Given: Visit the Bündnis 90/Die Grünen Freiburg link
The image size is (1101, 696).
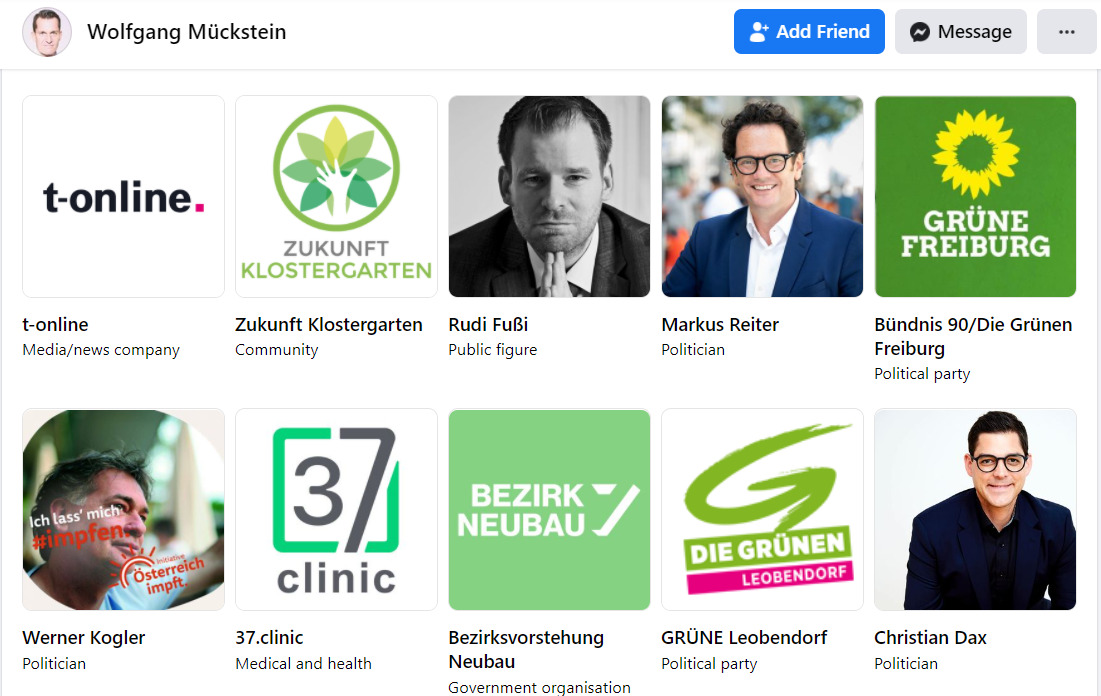Looking at the screenshot, I should [973, 336].
